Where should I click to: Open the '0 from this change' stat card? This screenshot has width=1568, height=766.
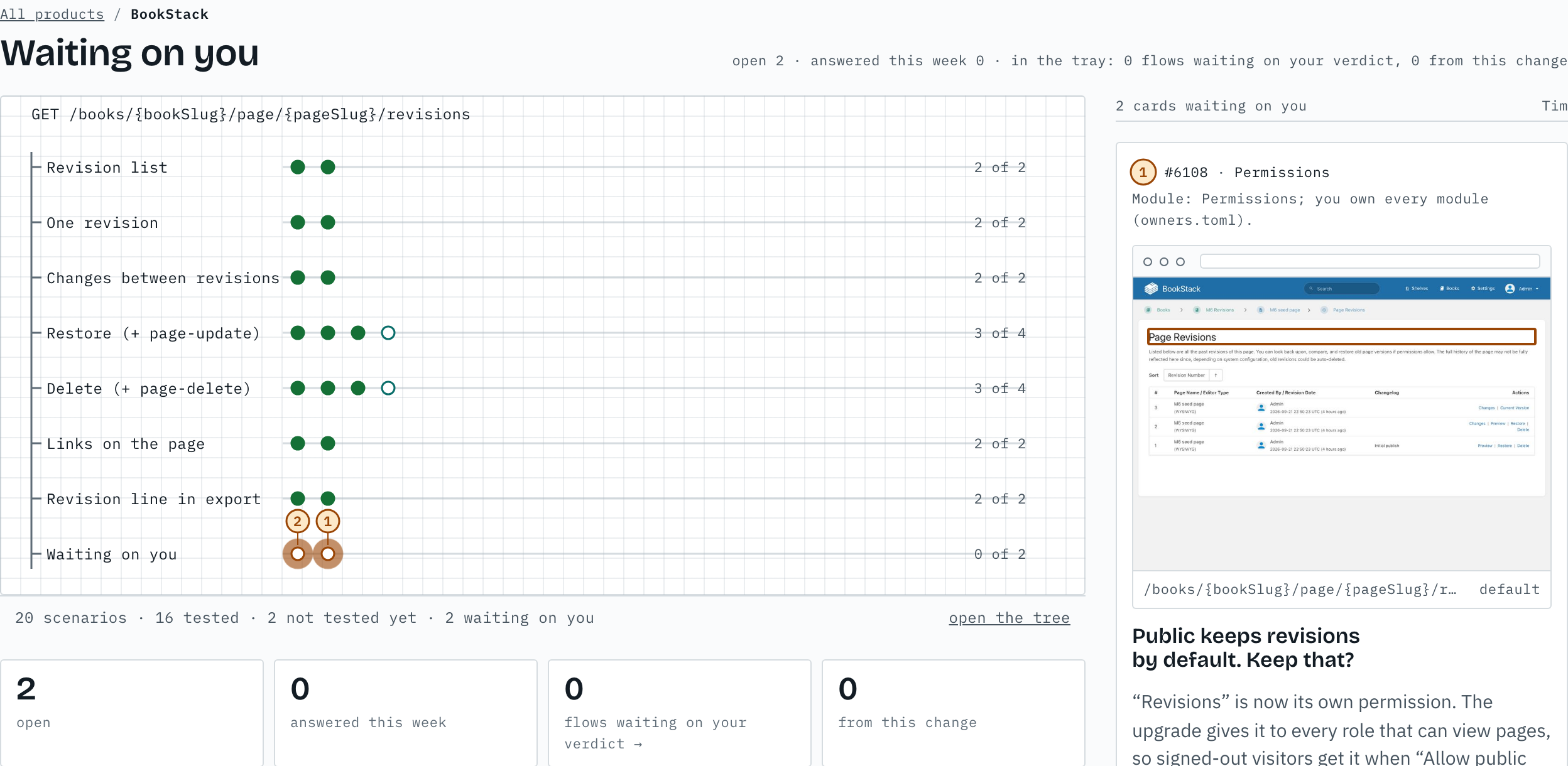[954, 713]
